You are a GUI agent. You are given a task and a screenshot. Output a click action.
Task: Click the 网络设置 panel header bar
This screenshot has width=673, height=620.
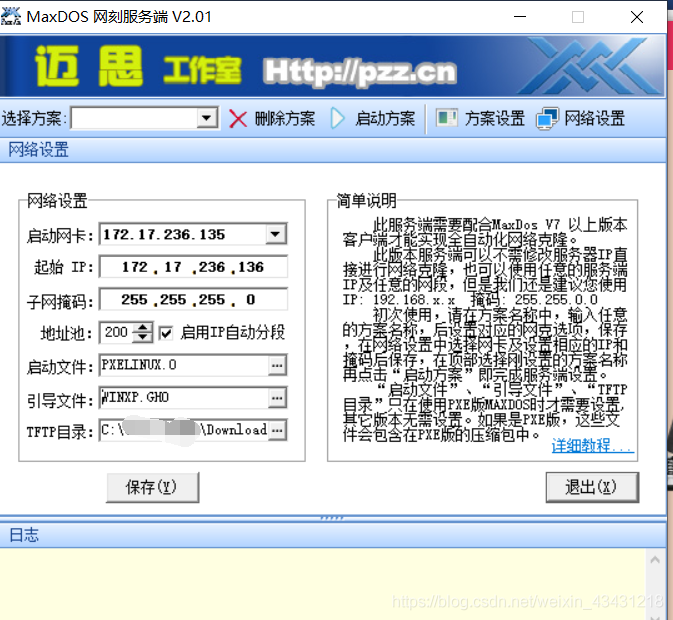(x=333, y=150)
